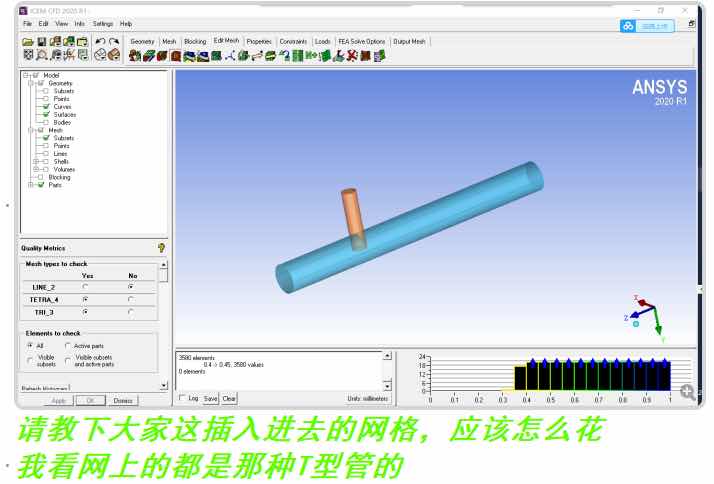Click the Local Coordinate System icon

(69, 55)
